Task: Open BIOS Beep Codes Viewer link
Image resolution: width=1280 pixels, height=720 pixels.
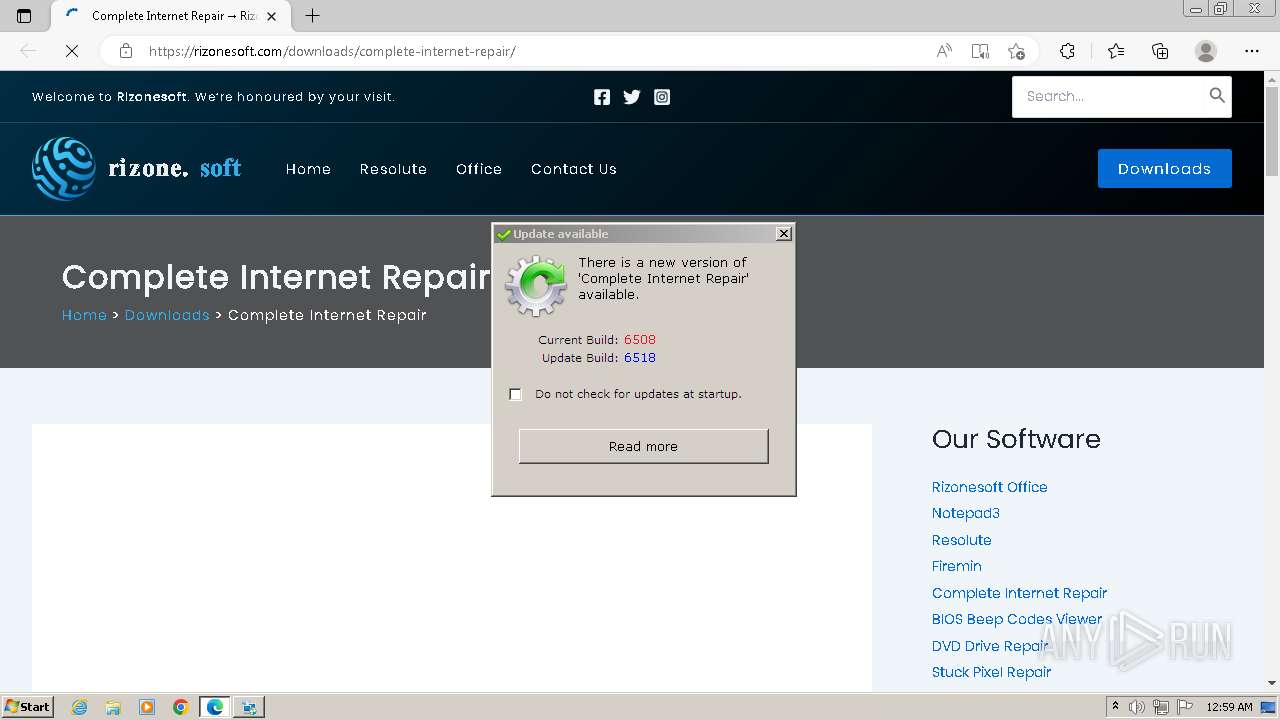Action: pyautogui.click(x=1017, y=619)
